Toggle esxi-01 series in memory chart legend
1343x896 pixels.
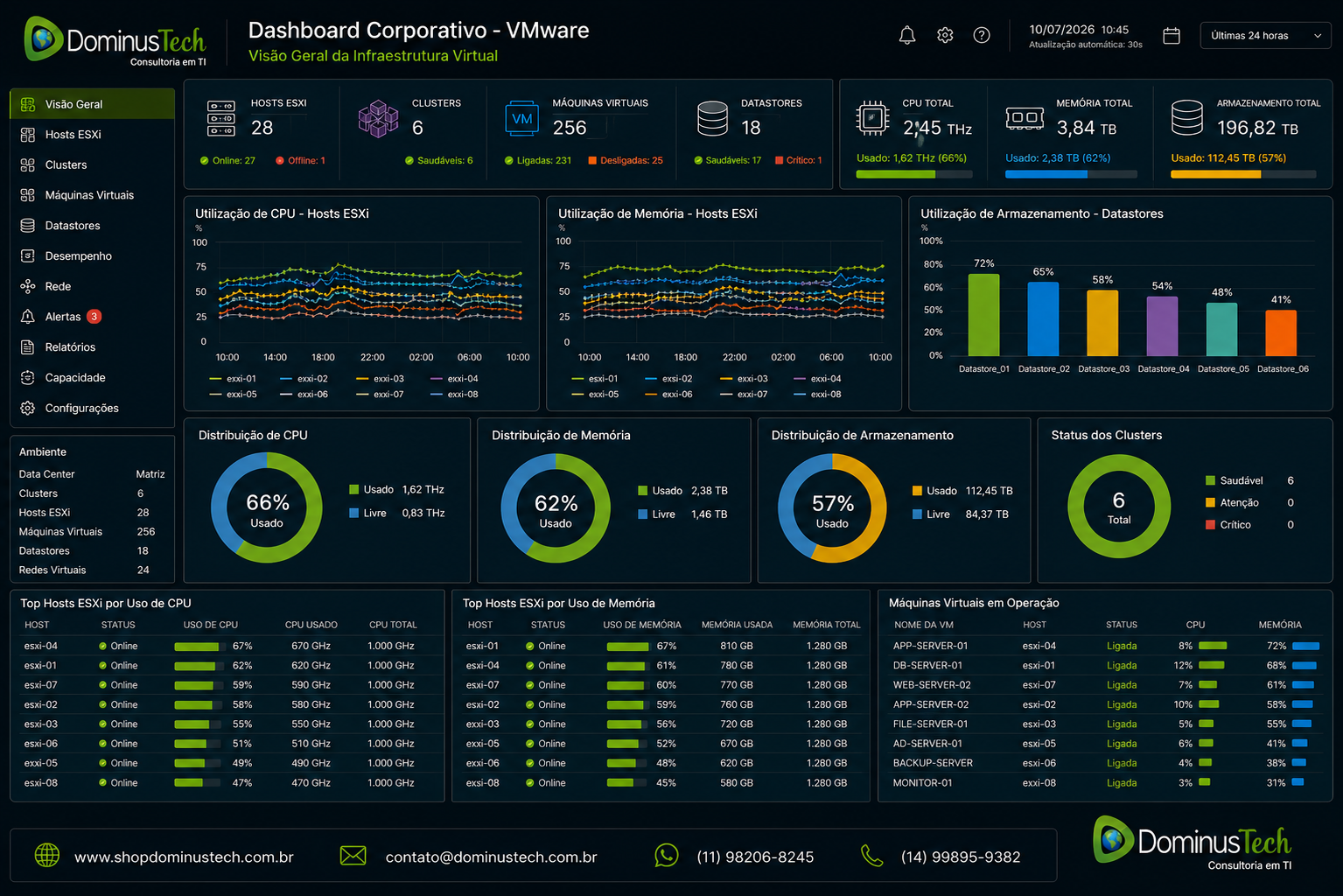click(595, 379)
